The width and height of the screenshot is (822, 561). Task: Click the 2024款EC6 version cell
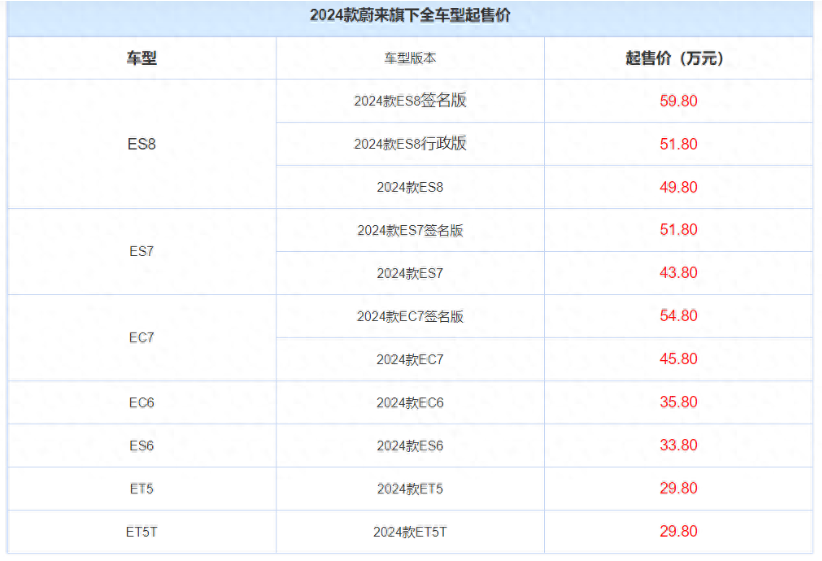[410, 403]
